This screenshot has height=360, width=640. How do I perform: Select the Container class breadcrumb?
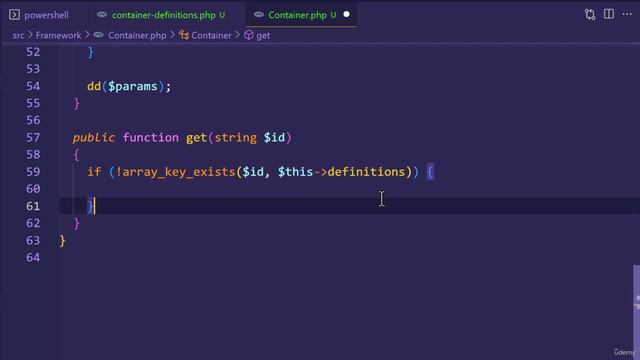211,36
